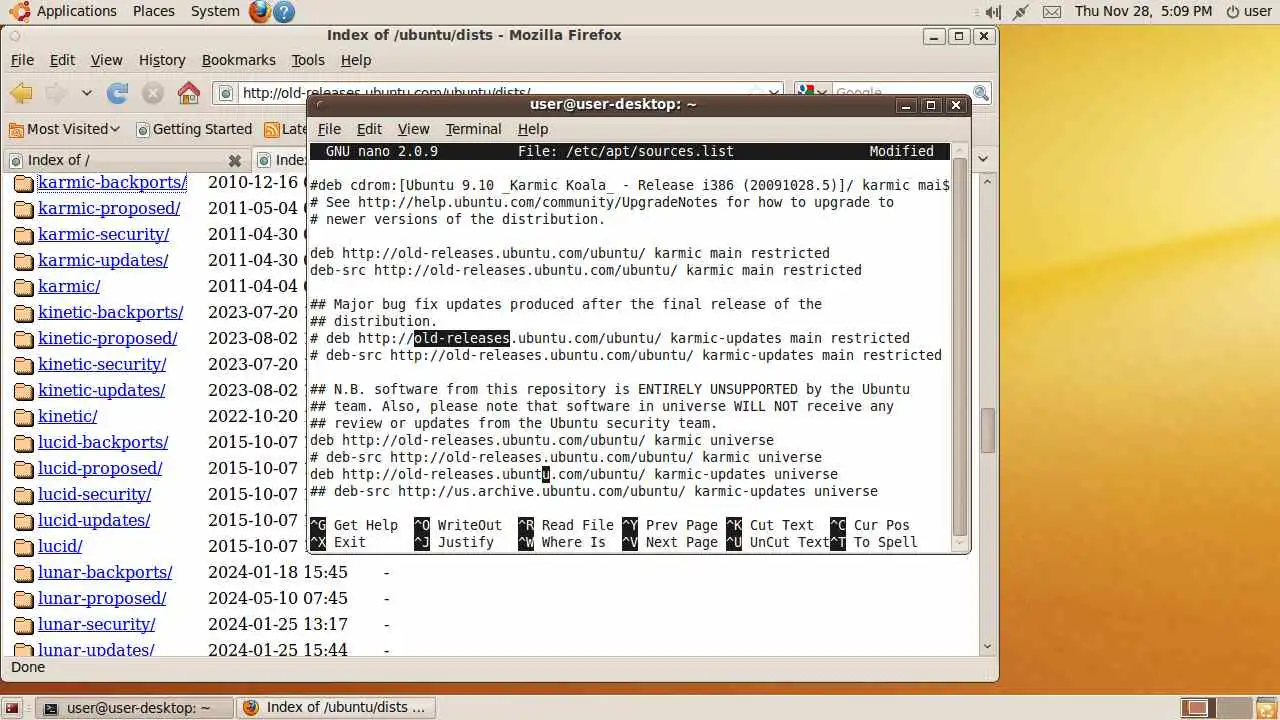Open the karmic-backports/ link
Screen dimensions: 1280x720
tap(112, 182)
